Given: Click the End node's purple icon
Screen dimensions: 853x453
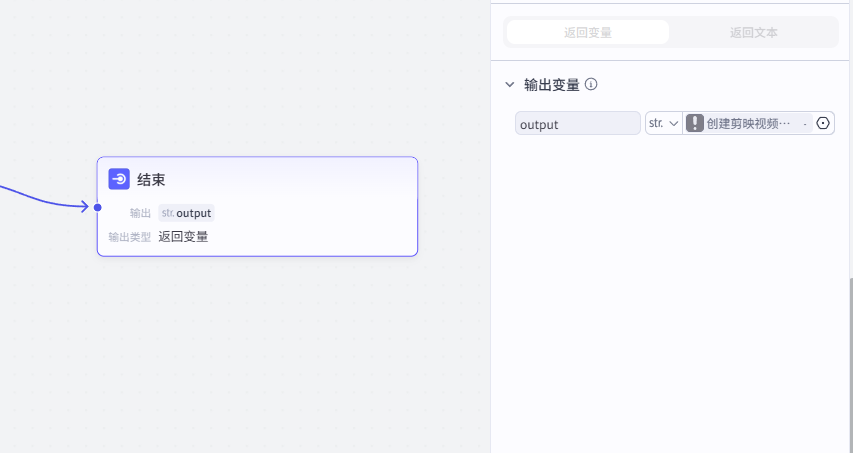Looking at the screenshot, I should (119, 179).
